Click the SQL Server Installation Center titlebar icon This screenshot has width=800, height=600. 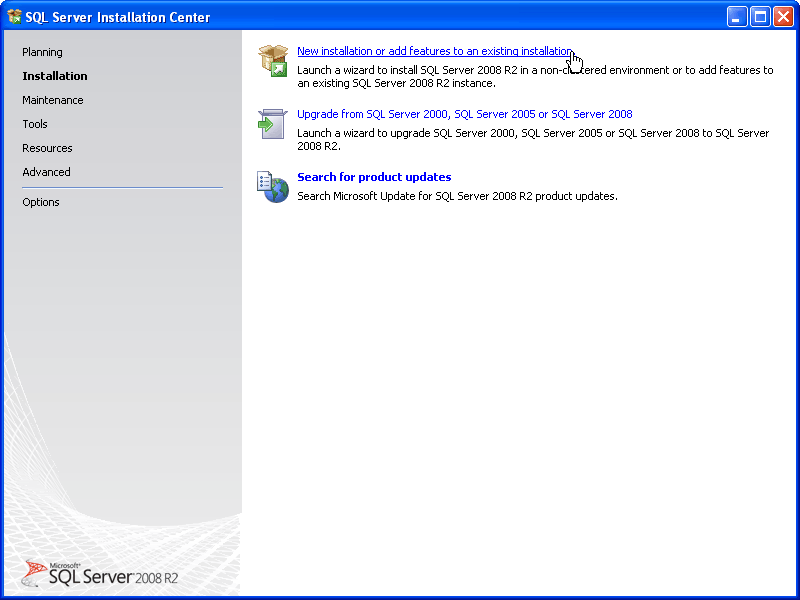click(x=14, y=16)
